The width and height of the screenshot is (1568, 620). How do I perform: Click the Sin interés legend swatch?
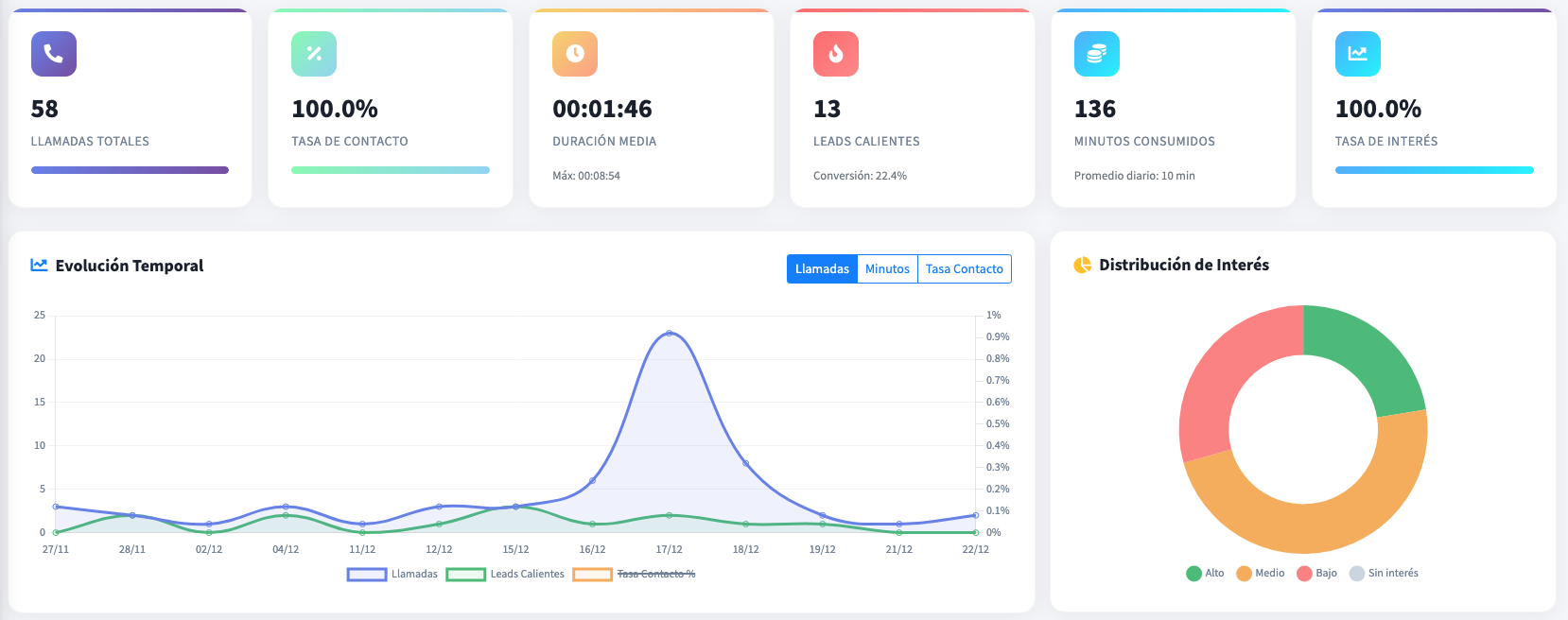pyautogui.click(x=1357, y=574)
